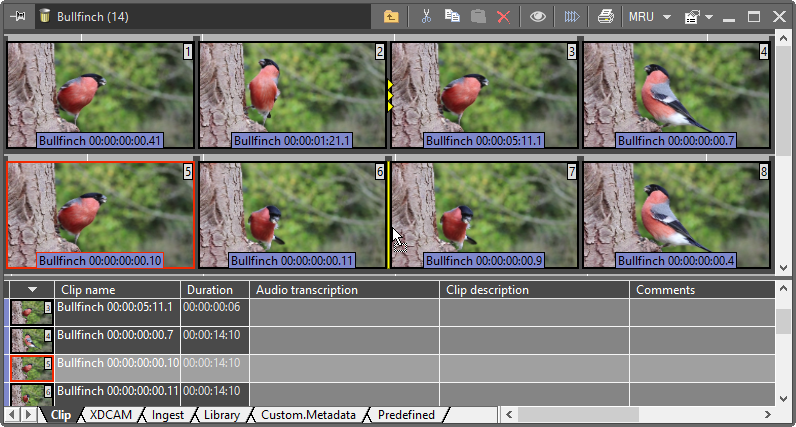Viewport: 796px width, 427px height.
Task: Click the triple-arrow sequence icon
Action: click(x=571, y=17)
